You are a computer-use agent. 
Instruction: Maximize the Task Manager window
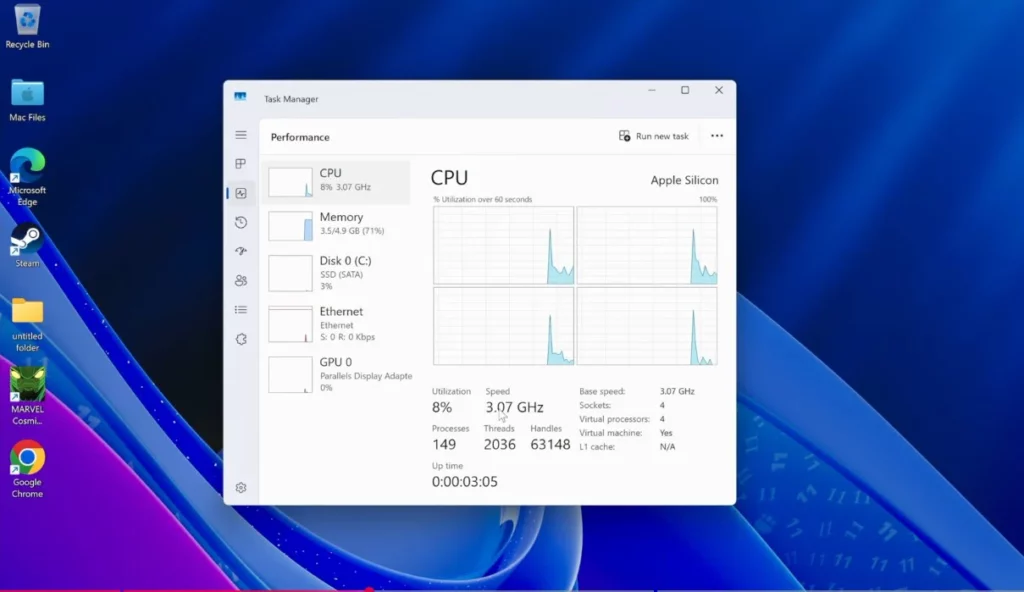685,90
